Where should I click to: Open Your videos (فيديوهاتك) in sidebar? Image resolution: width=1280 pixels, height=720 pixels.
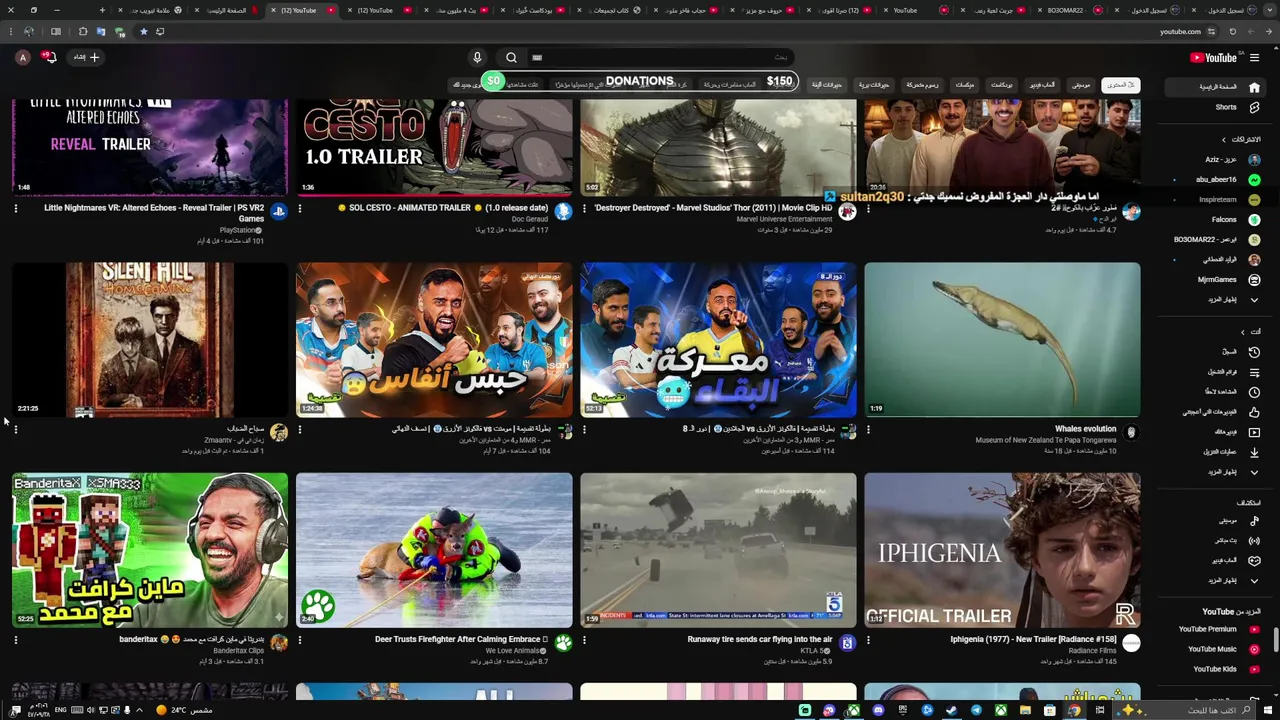click(1215, 432)
